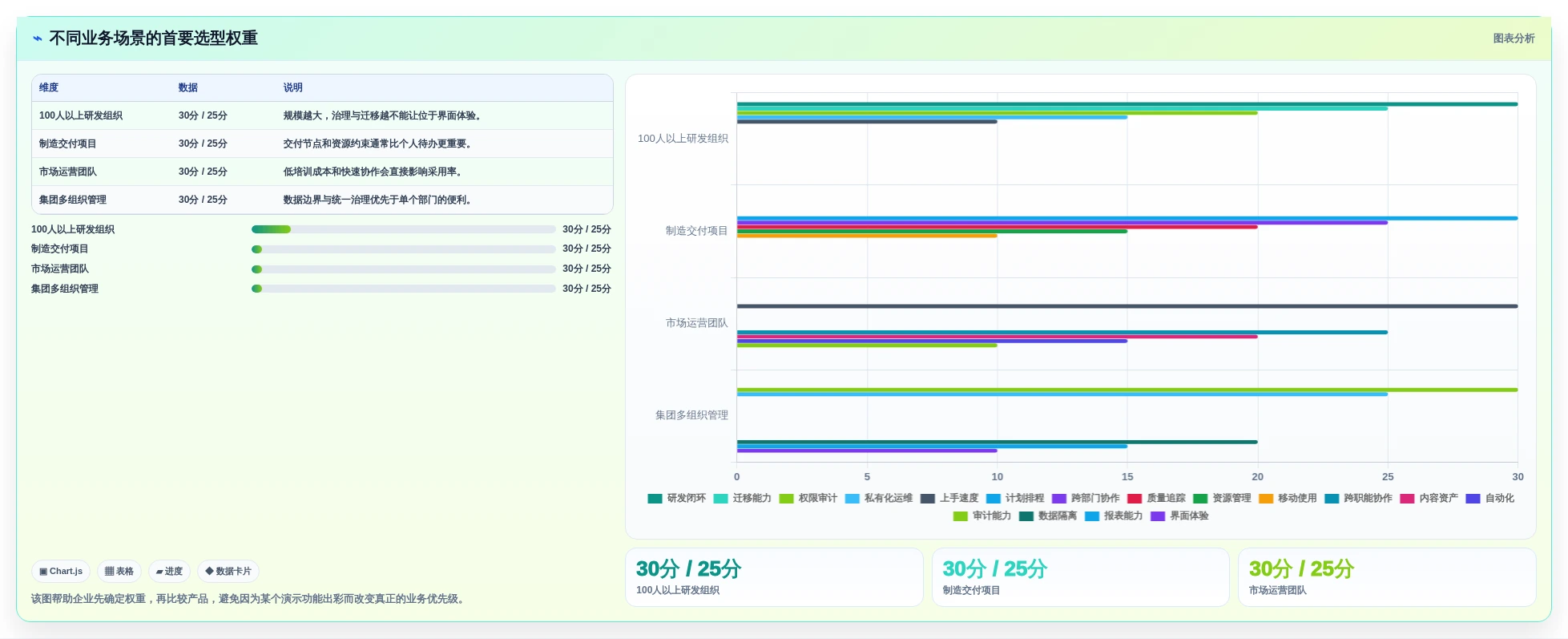The height and width of the screenshot is (639, 1568).
Task: Click description 规模越大，治理与迁移越不能让位于界面体验
Action: [383, 115]
